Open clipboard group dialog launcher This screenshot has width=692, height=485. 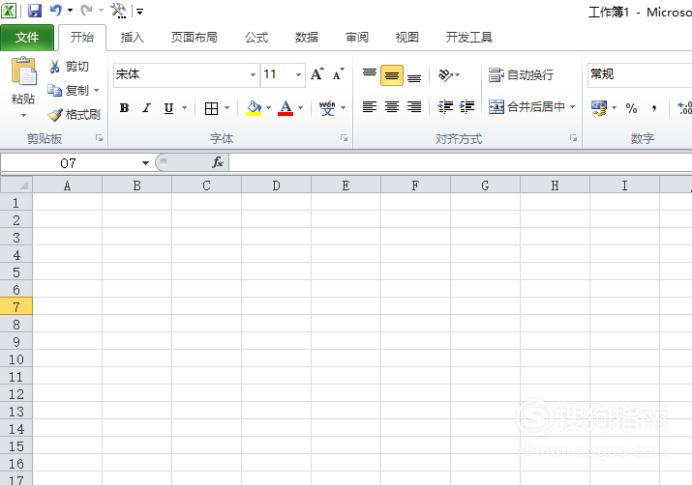pos(99,139)
